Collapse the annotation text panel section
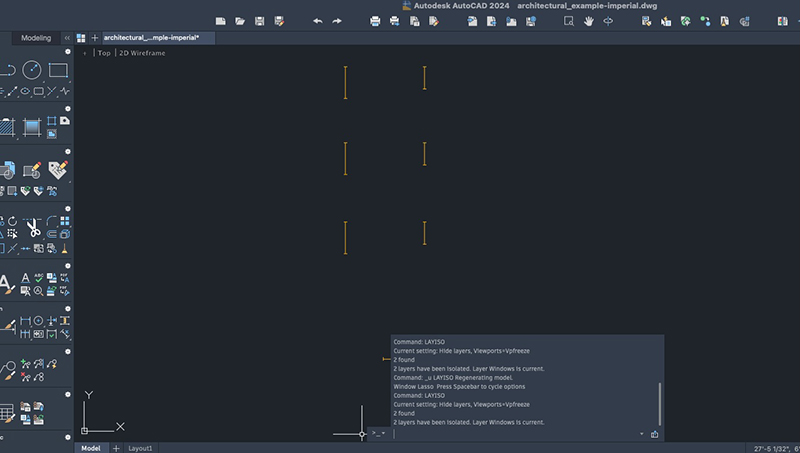The width and height of the screenshot is (800, 453). 67,267
